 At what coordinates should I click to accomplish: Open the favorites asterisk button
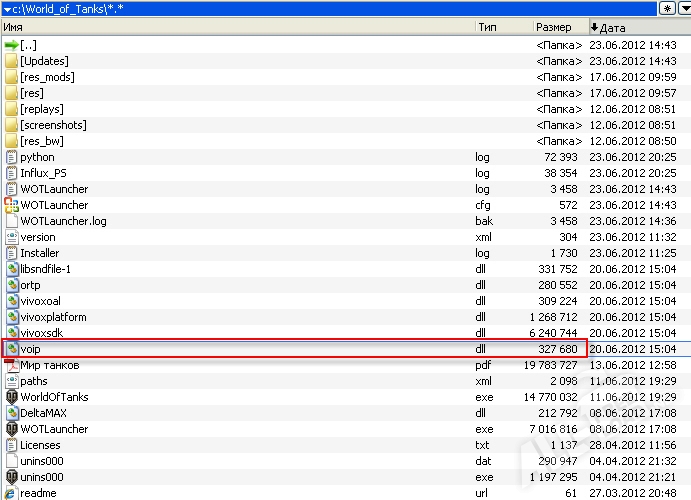pos(667,8)
